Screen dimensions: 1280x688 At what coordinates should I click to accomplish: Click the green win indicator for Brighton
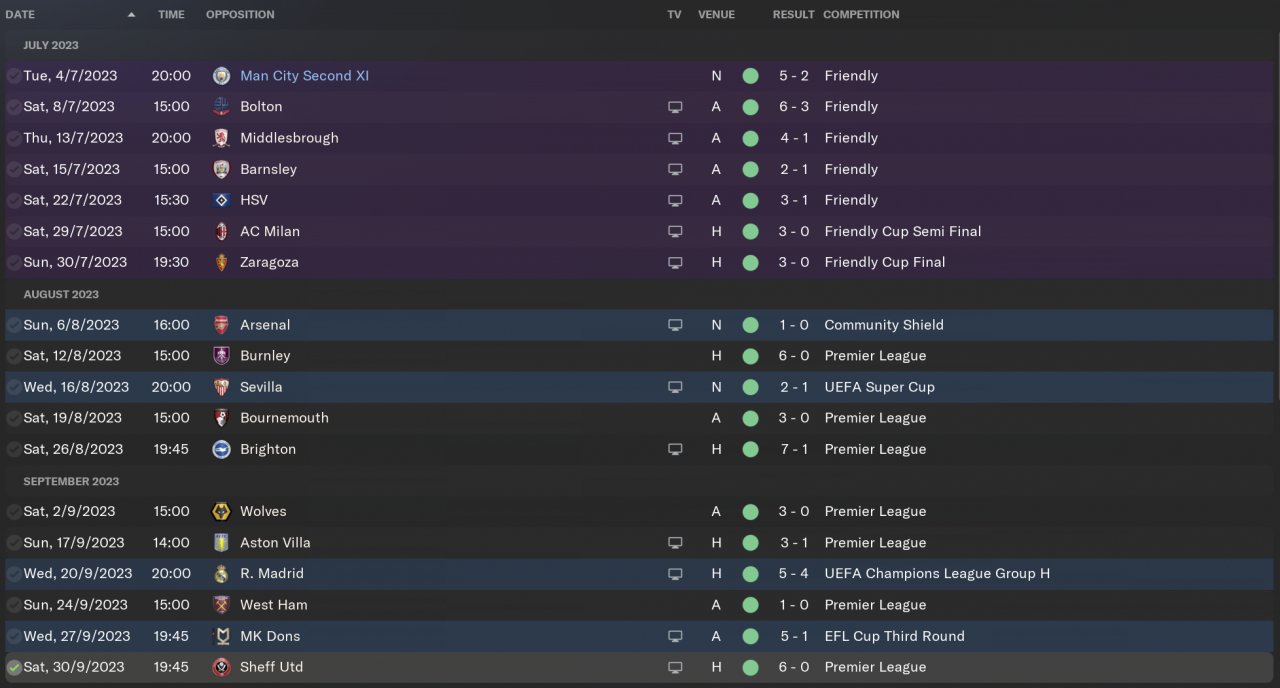click(750, 450)
